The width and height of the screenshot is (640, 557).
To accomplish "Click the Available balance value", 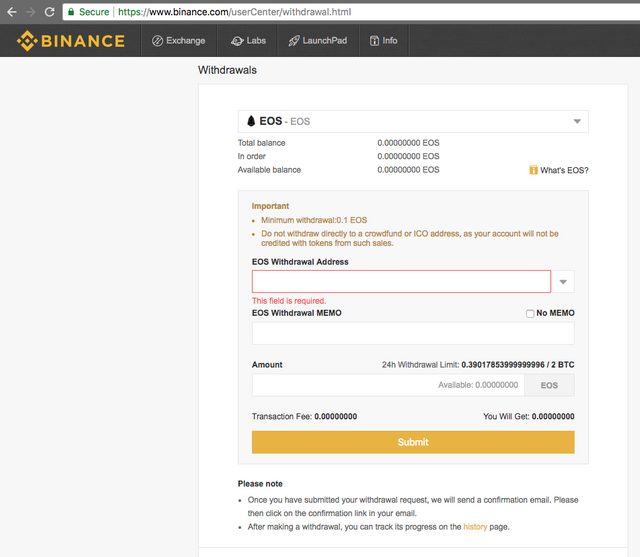I will [x=408, y=170].
